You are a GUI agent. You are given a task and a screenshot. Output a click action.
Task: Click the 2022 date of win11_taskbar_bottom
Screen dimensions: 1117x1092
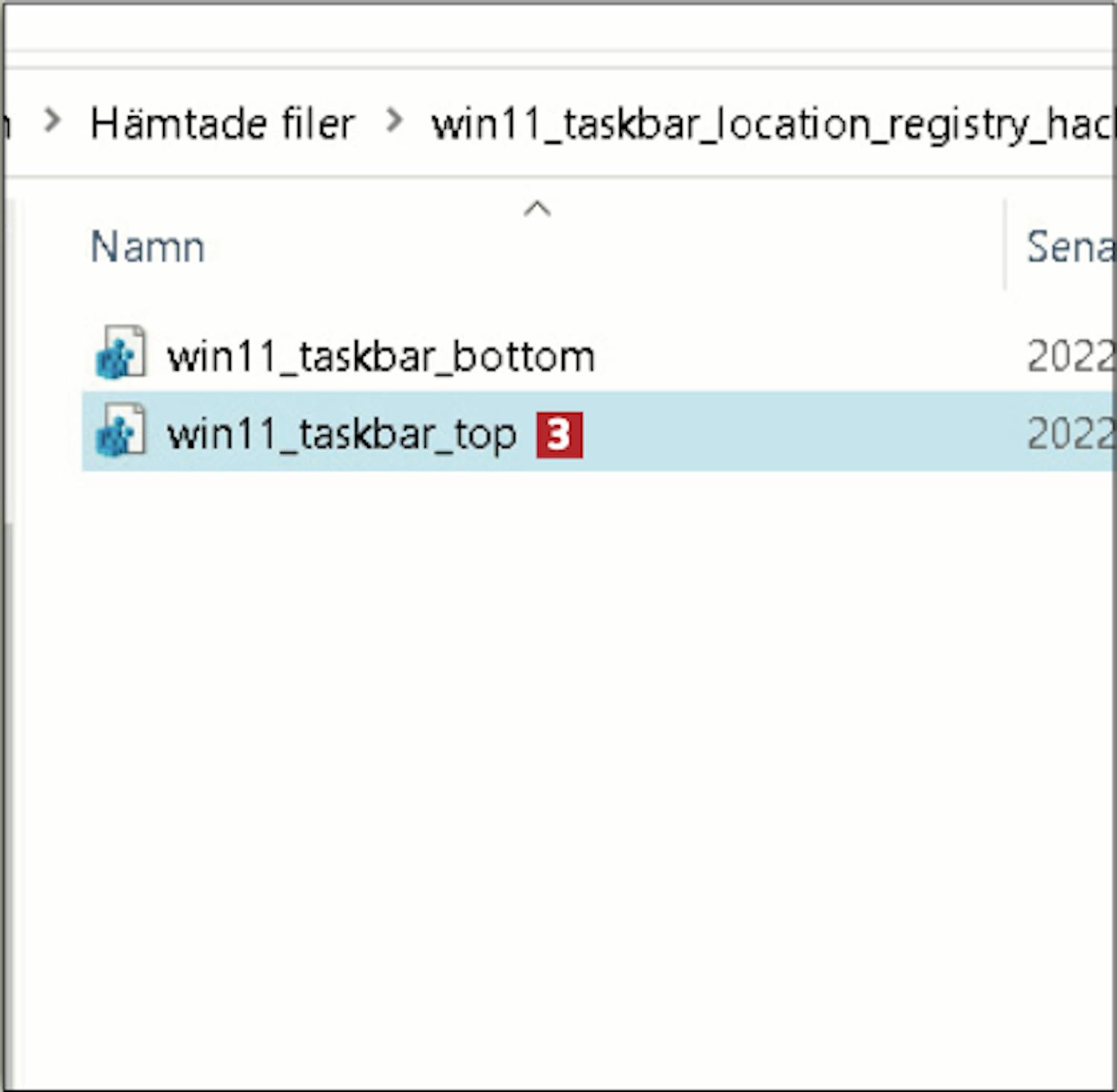coord(1071,356)
